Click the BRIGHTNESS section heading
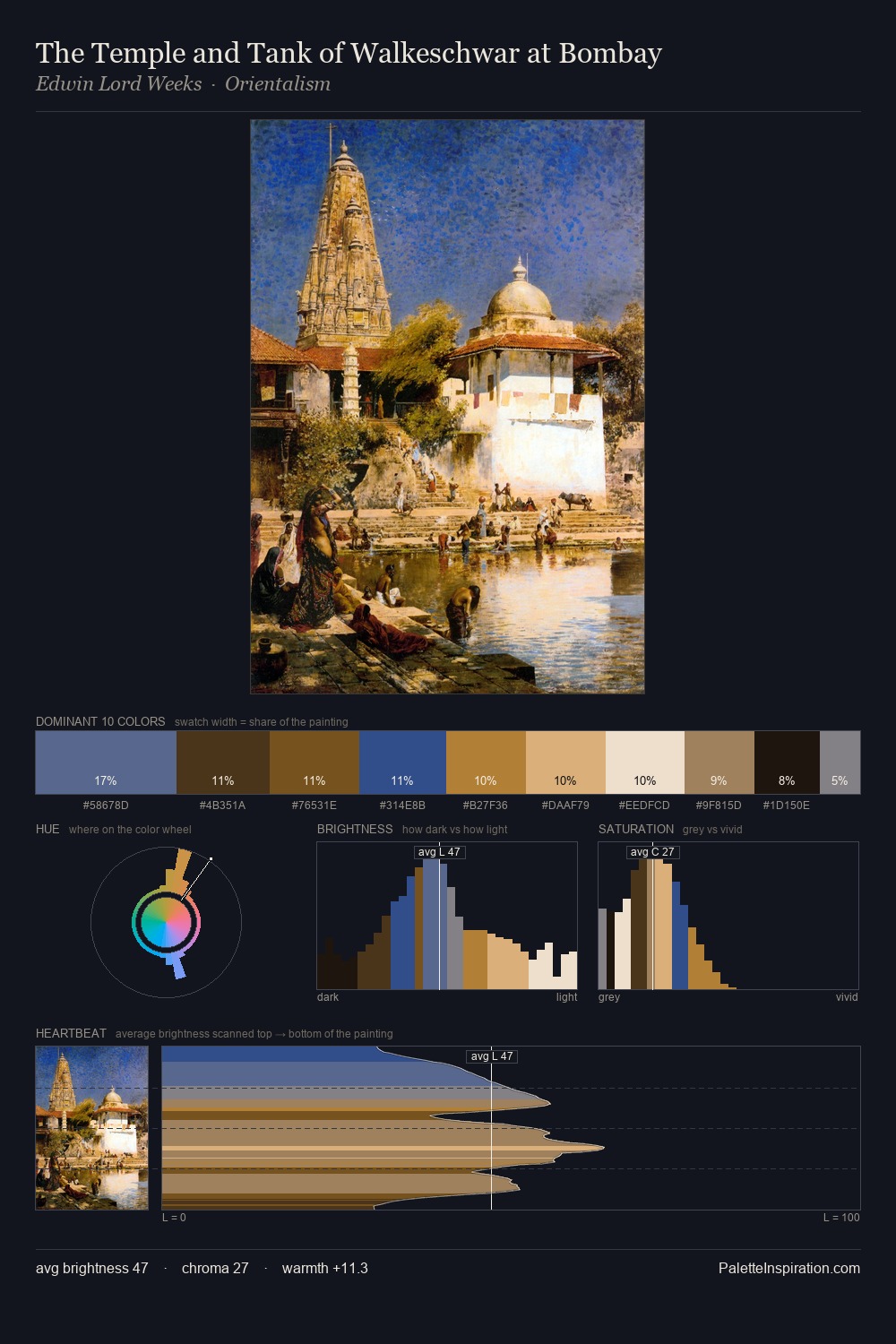The image size is (896, 1344). [x=355, y=829]
